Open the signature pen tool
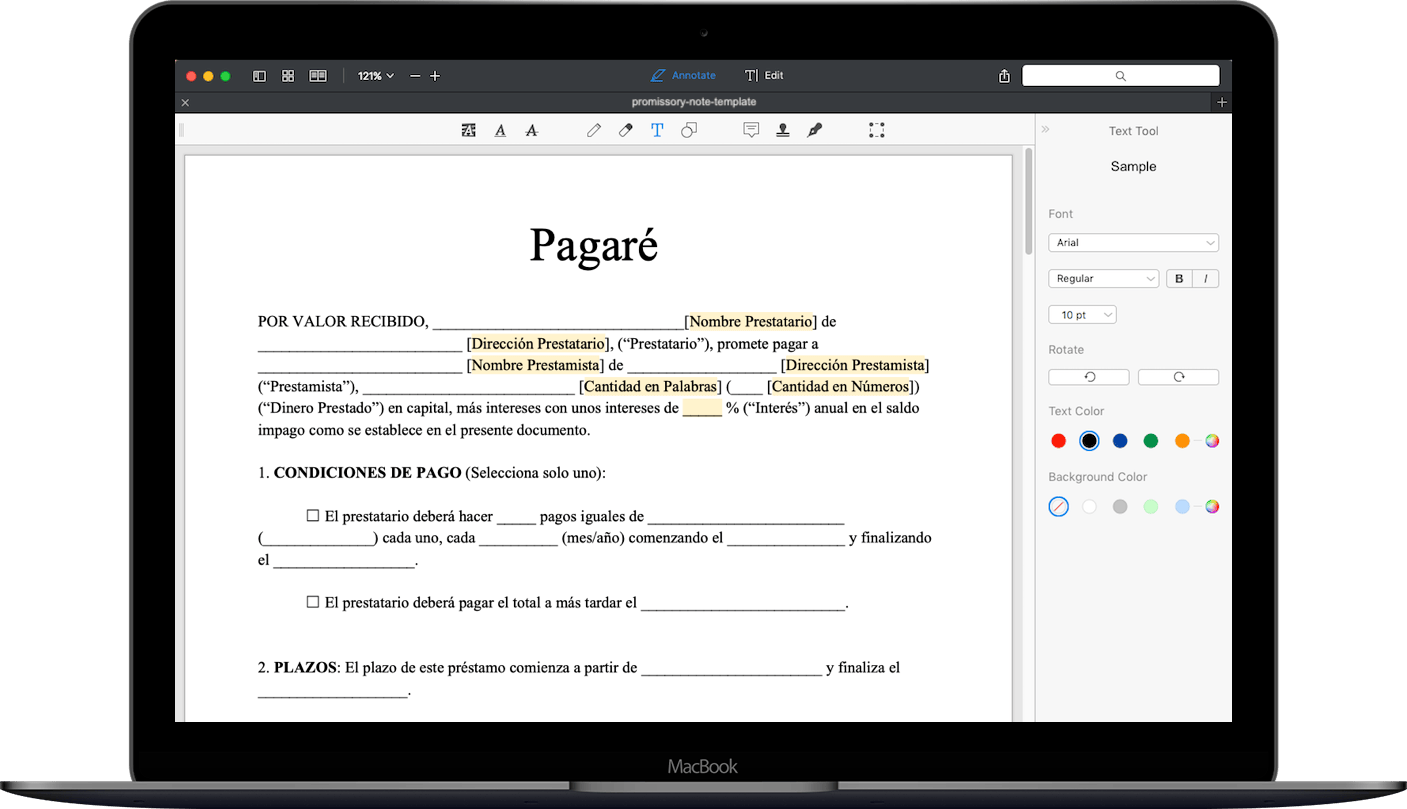 (x=815, y=130)
